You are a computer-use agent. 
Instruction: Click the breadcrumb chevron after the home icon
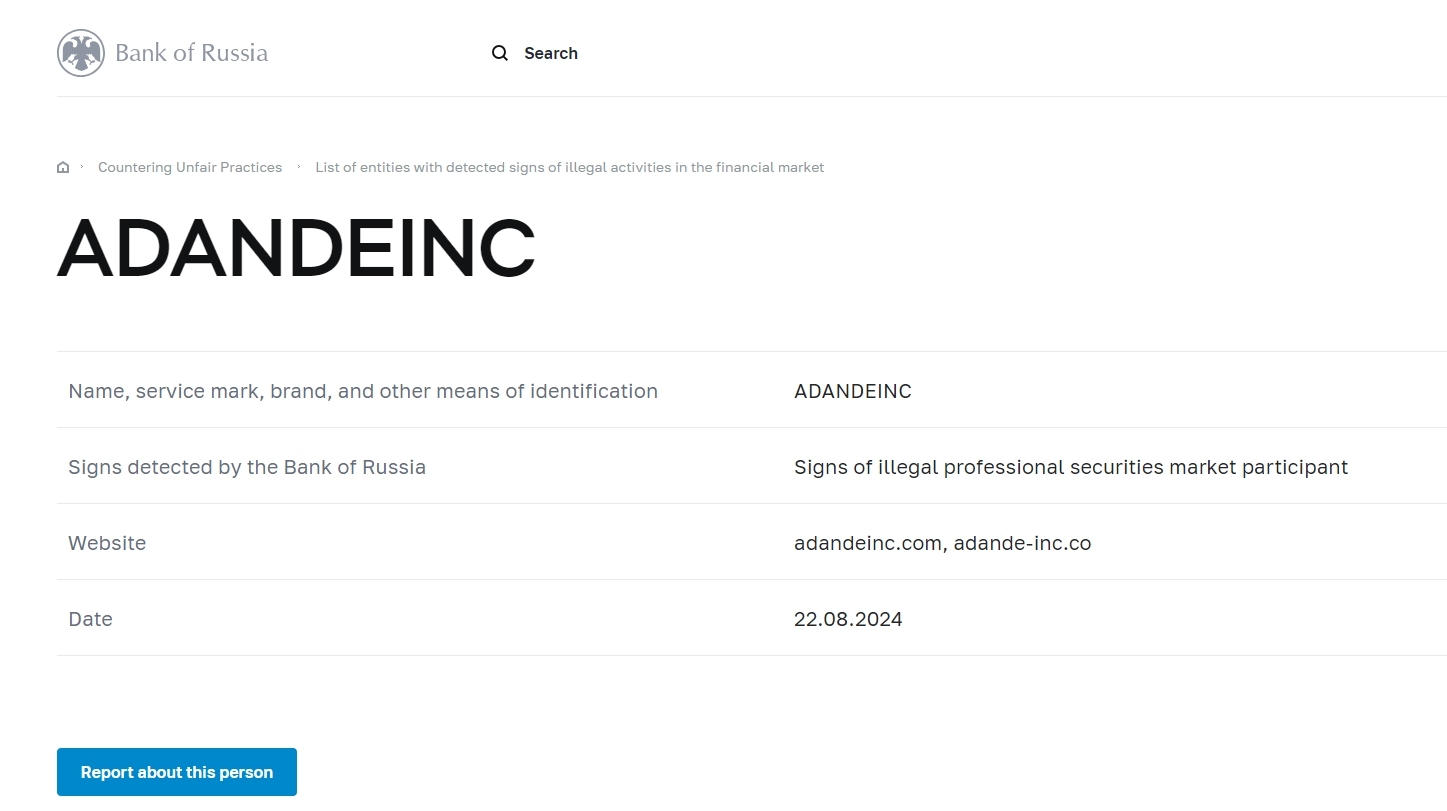pyautogui.click(x=82, y=167)
